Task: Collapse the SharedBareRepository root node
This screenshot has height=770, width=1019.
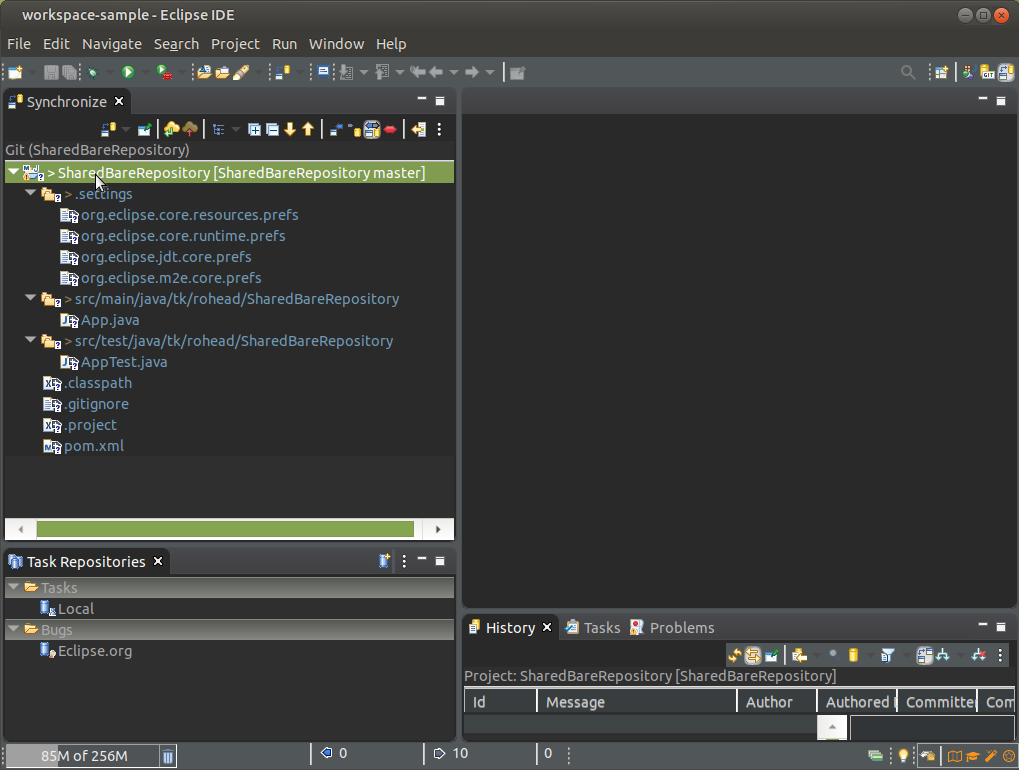Action: coord(13,173)
